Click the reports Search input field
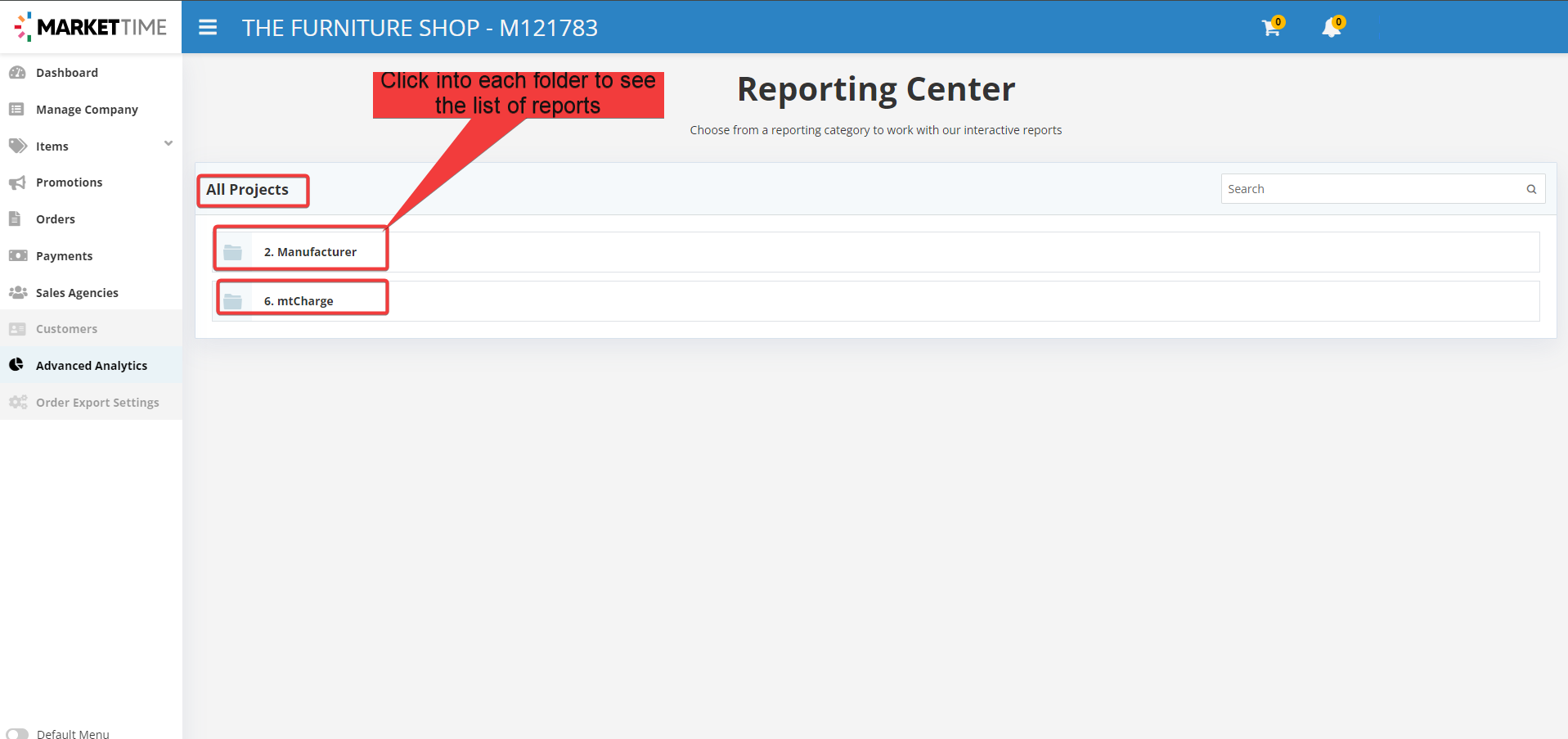The height and width of the screenshot is (739, 1568). pos(1370,189)
